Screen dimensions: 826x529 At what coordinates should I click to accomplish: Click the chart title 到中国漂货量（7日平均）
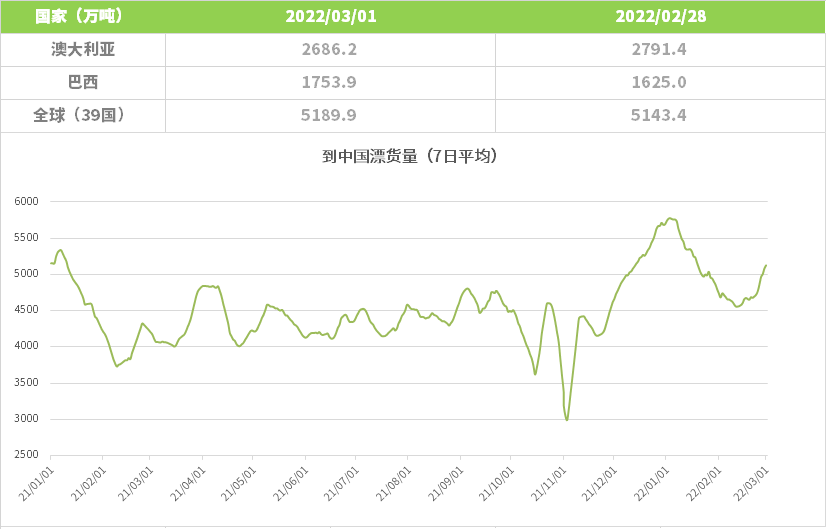pyautogui.click(x=410, y=156)
